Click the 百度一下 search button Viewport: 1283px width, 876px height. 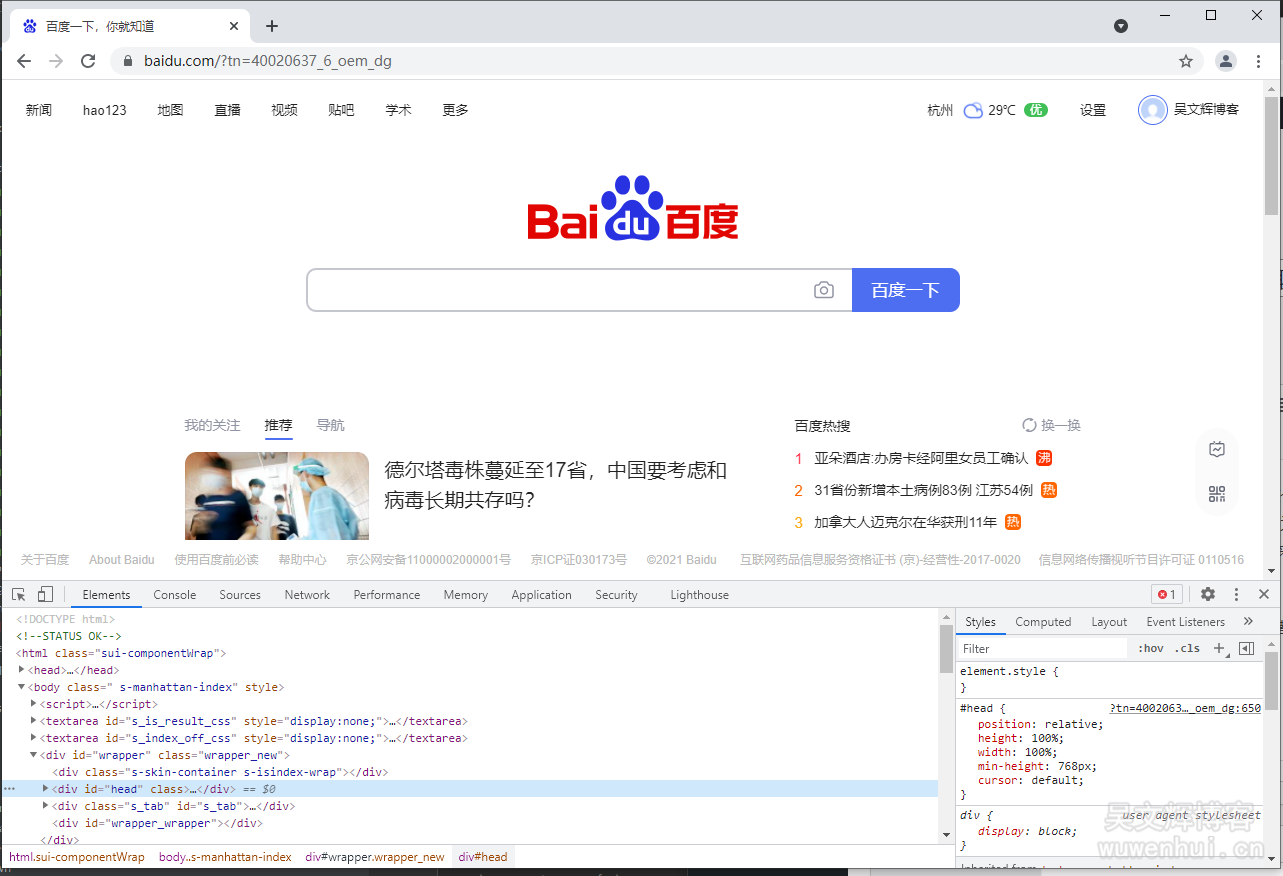(905, 290)
